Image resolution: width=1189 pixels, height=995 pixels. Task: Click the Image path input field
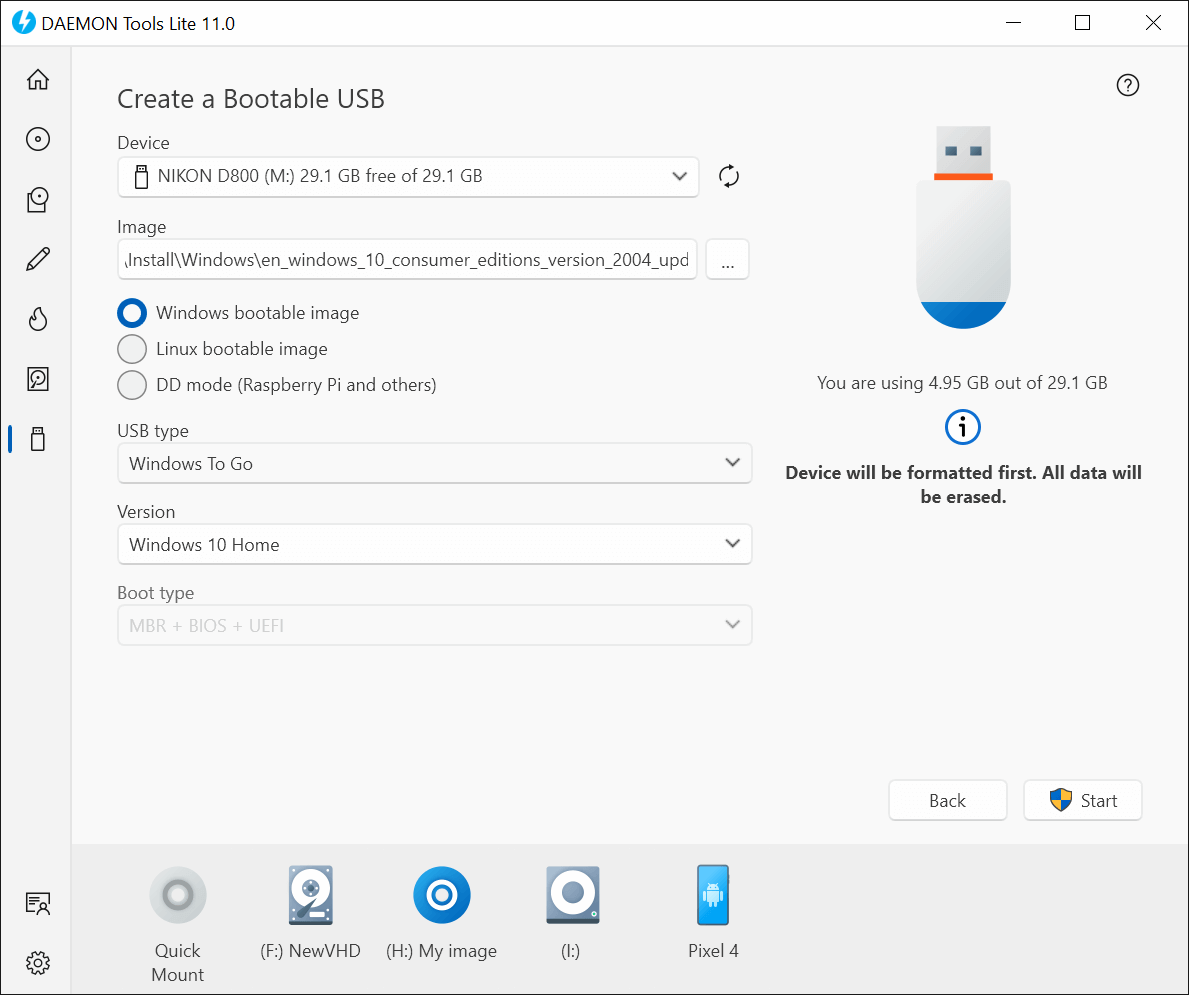coord(407,260)
